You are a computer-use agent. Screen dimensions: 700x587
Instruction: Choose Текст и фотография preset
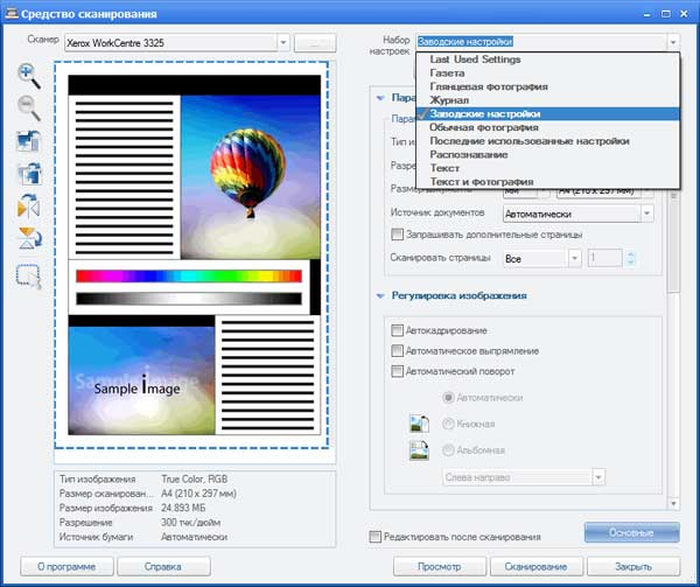(x=482, y=182)
